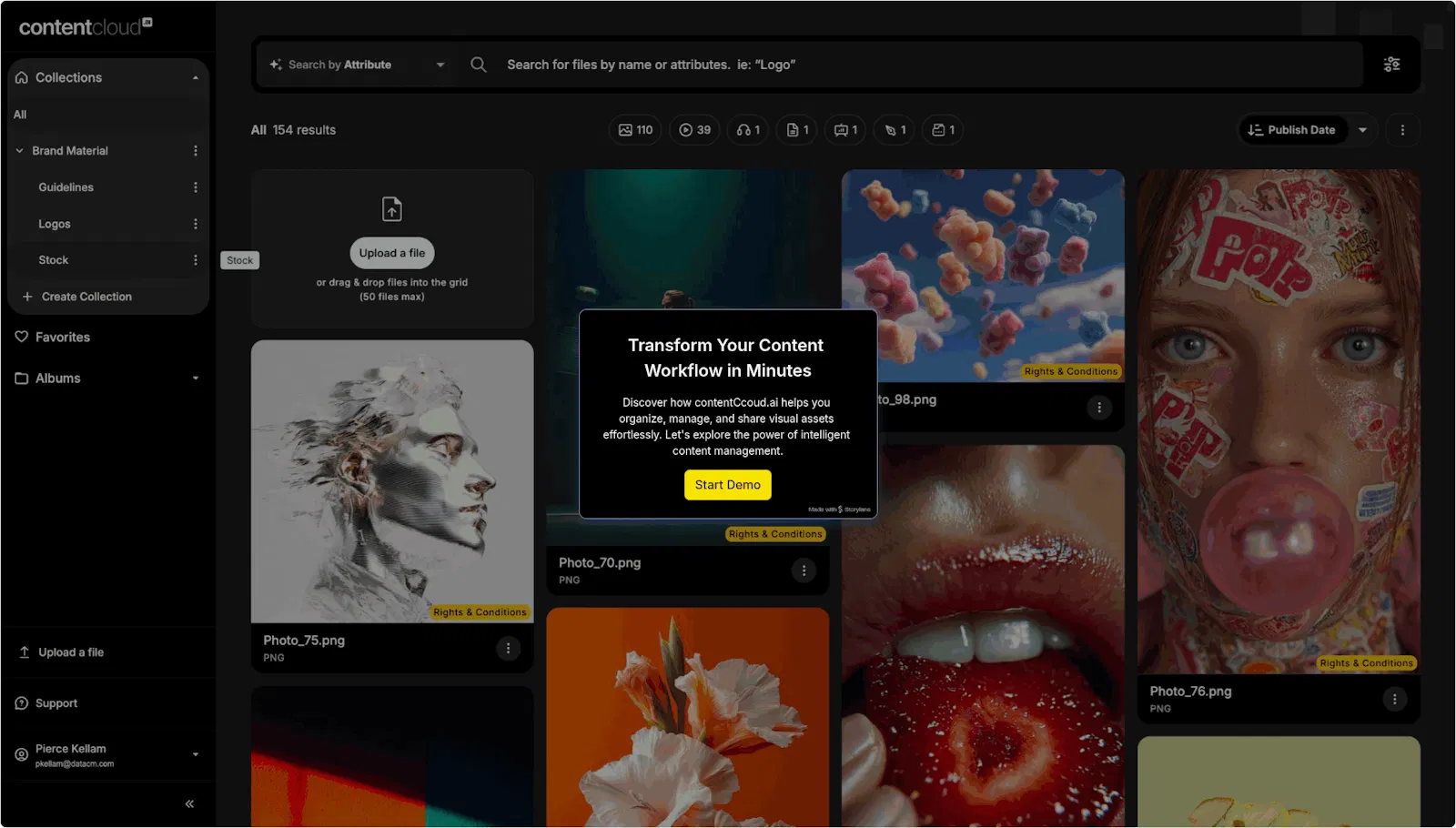Click Rights & Conditions badge on Photo_76.png
This screenshot has height=828, width=1456.
[1366, 663]
